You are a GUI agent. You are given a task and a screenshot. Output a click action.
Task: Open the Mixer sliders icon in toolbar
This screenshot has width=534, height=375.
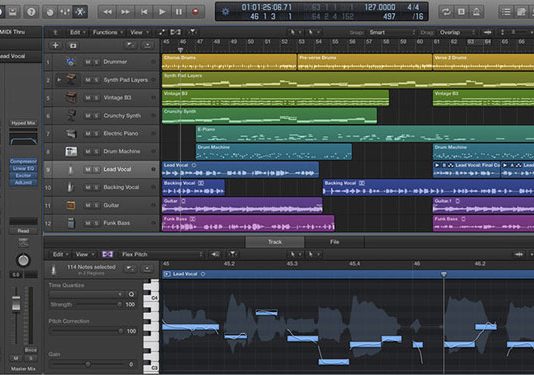65,12
